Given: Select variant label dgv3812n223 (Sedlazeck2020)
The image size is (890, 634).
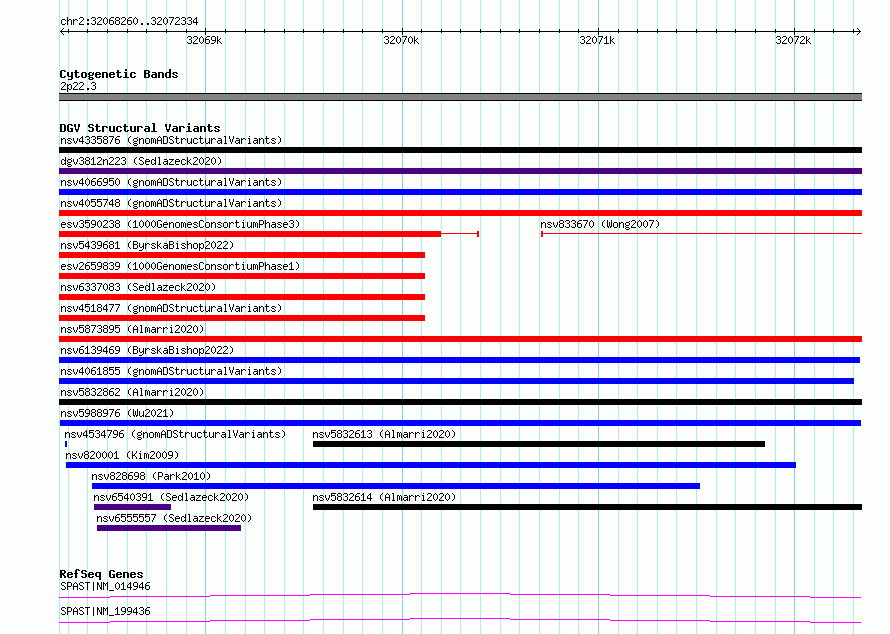Looking at the screenshot, I should tap(141, 161).
